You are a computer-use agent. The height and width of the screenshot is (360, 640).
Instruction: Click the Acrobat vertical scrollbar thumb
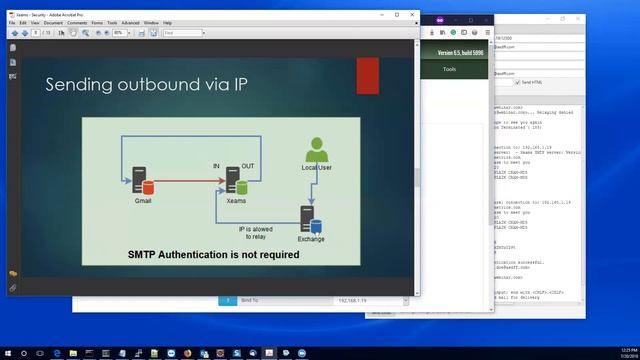(417, 178)
